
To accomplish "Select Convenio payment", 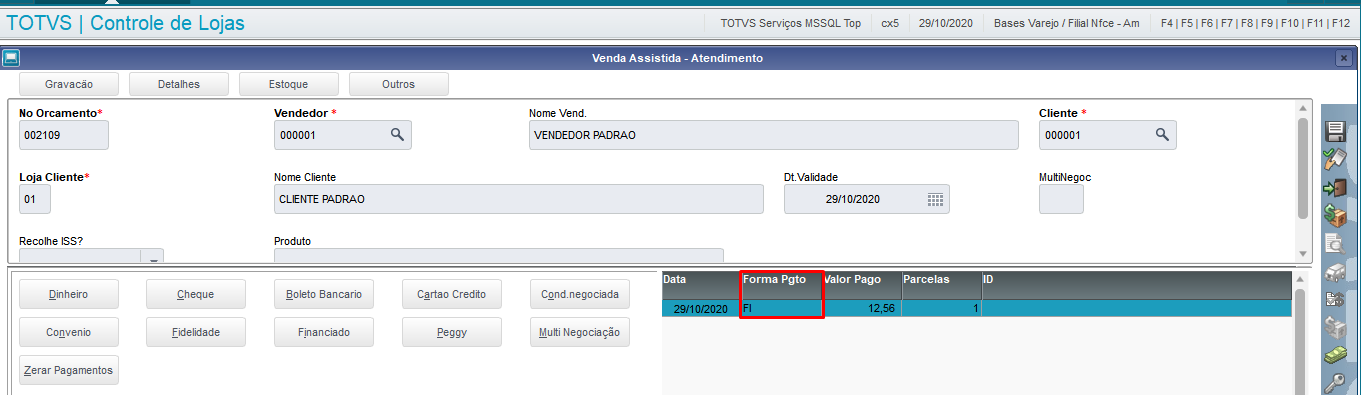I will point(68,332).
